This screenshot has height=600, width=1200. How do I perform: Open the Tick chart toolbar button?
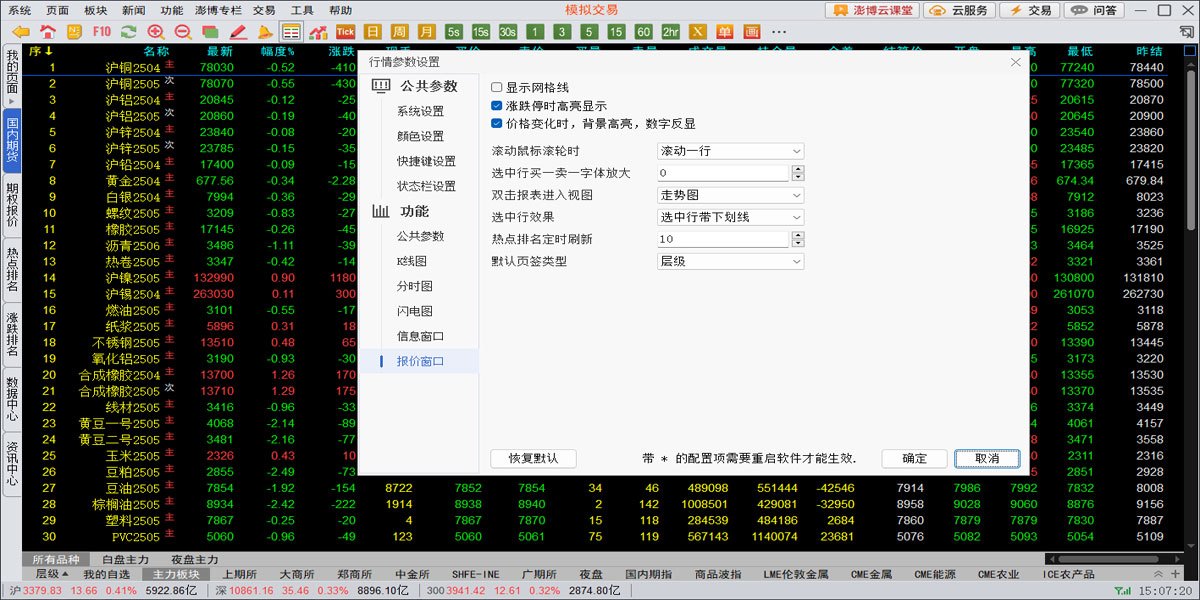(x=346, y=32)
